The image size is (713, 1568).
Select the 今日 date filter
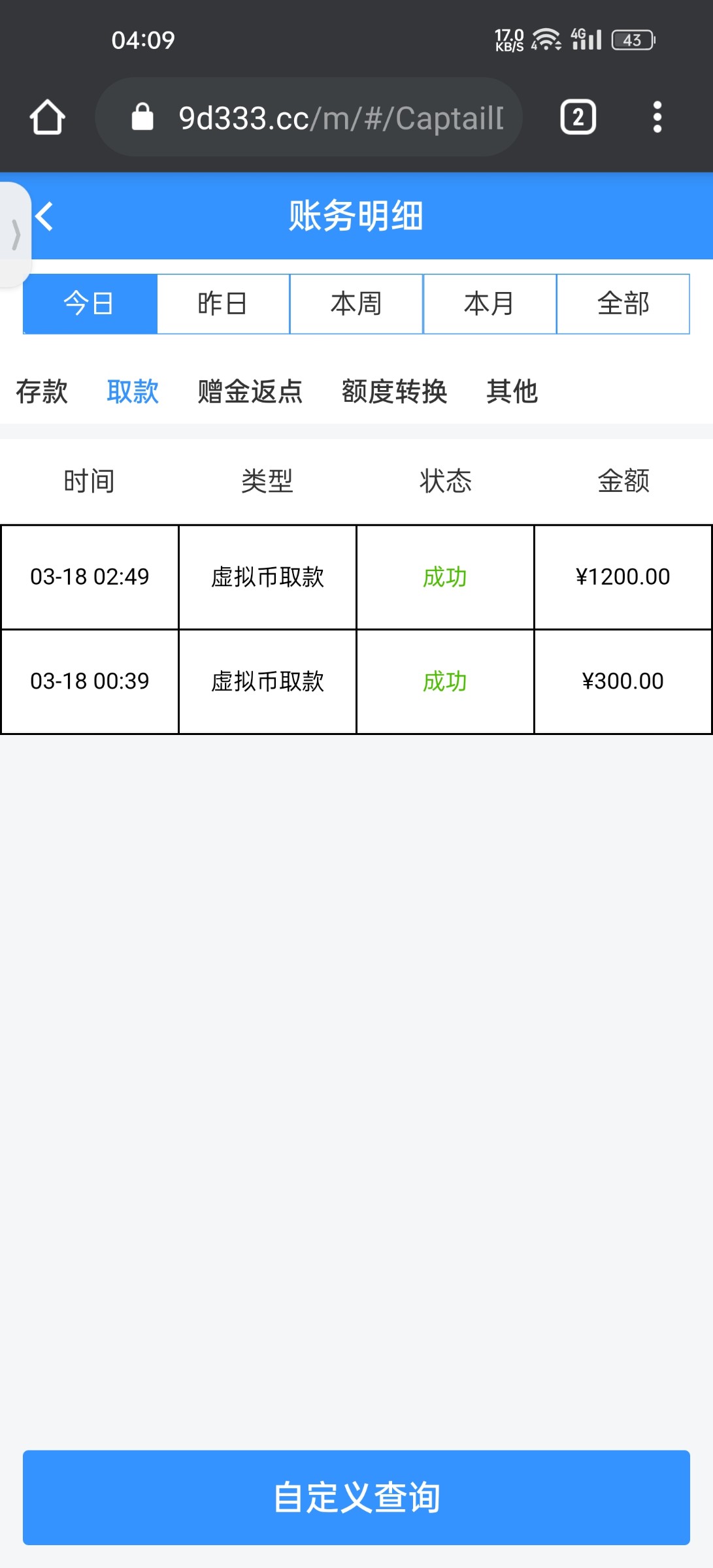[90, 304]
